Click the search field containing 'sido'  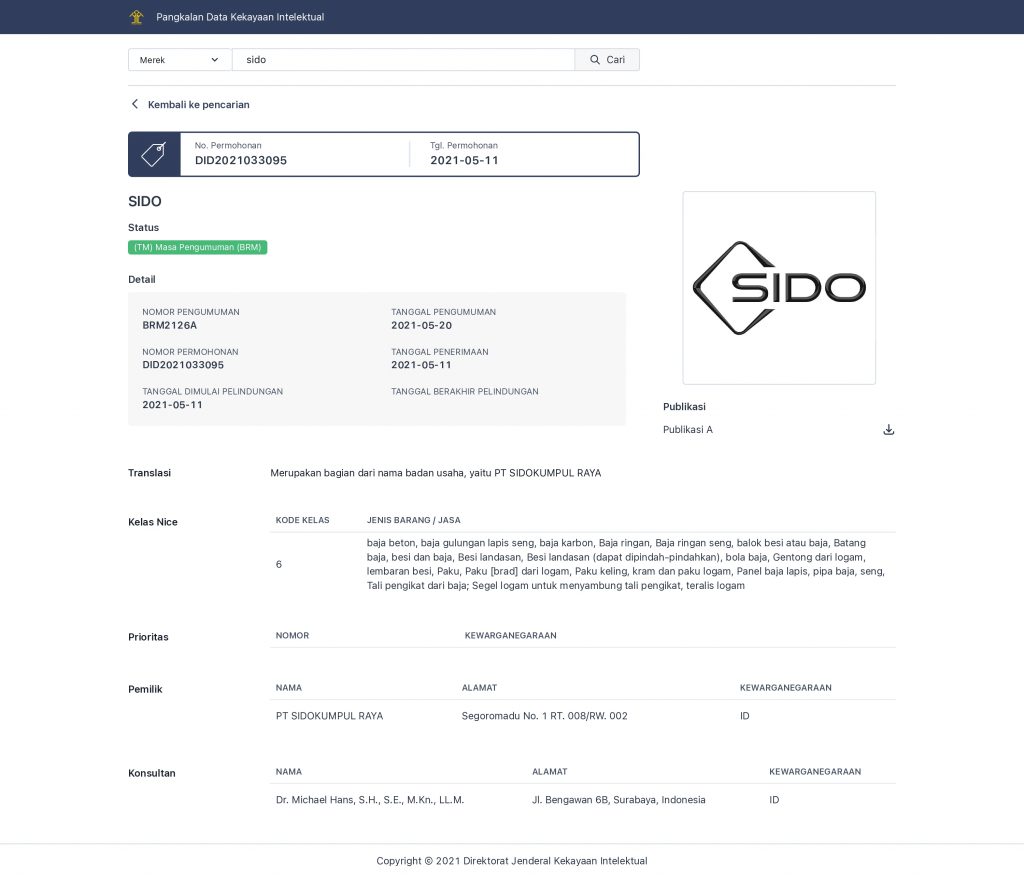pos(403,60)
